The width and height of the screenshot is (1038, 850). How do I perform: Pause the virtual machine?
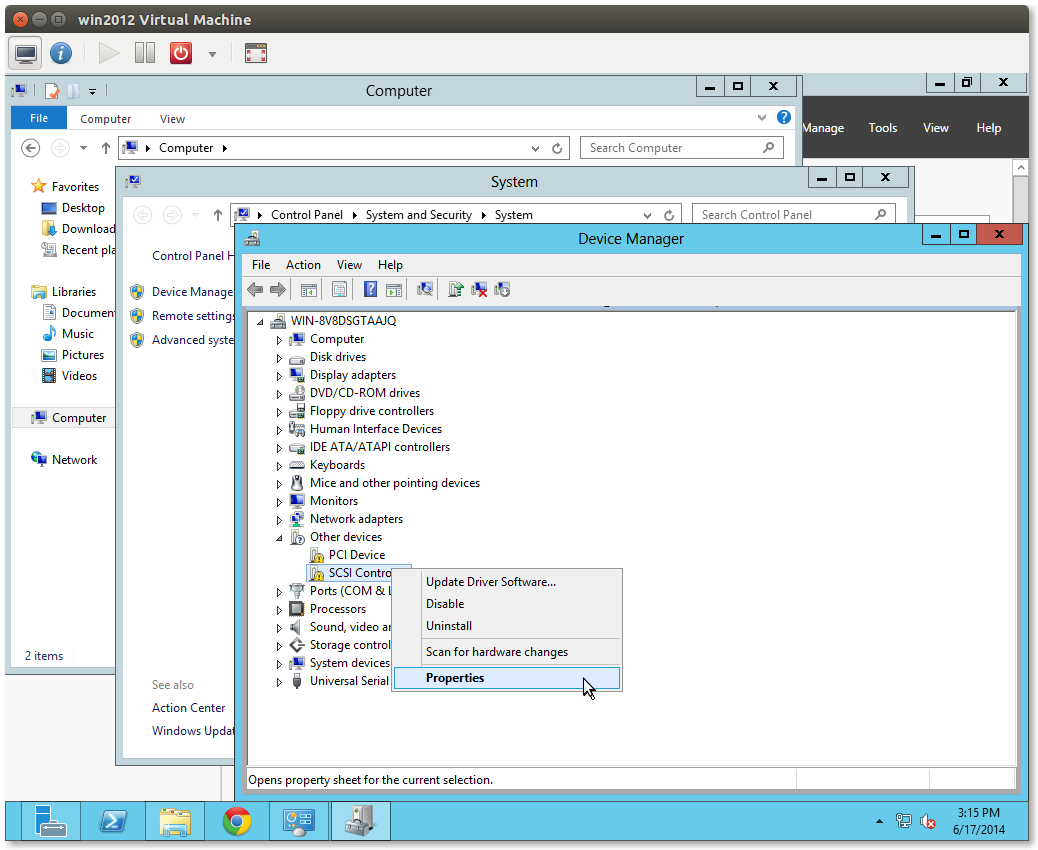144,53
